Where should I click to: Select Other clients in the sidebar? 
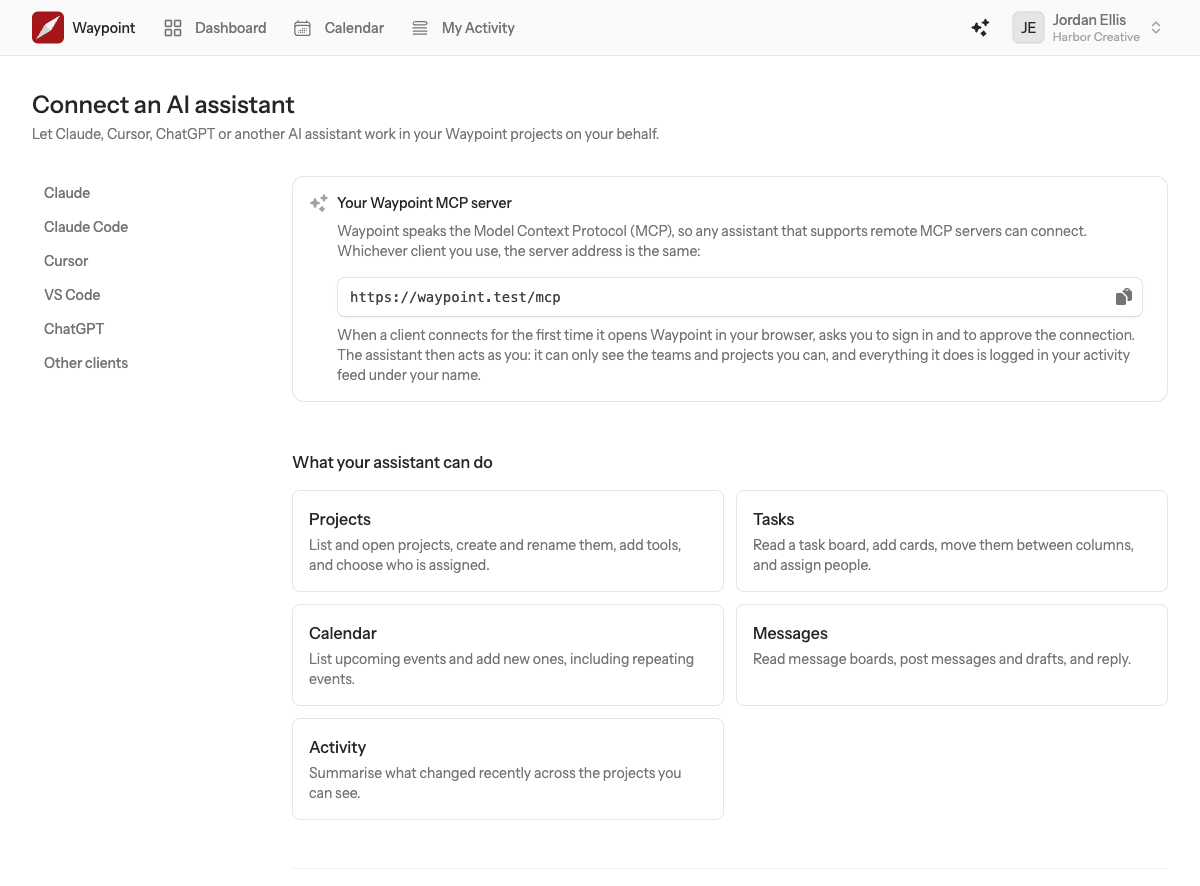86,363
